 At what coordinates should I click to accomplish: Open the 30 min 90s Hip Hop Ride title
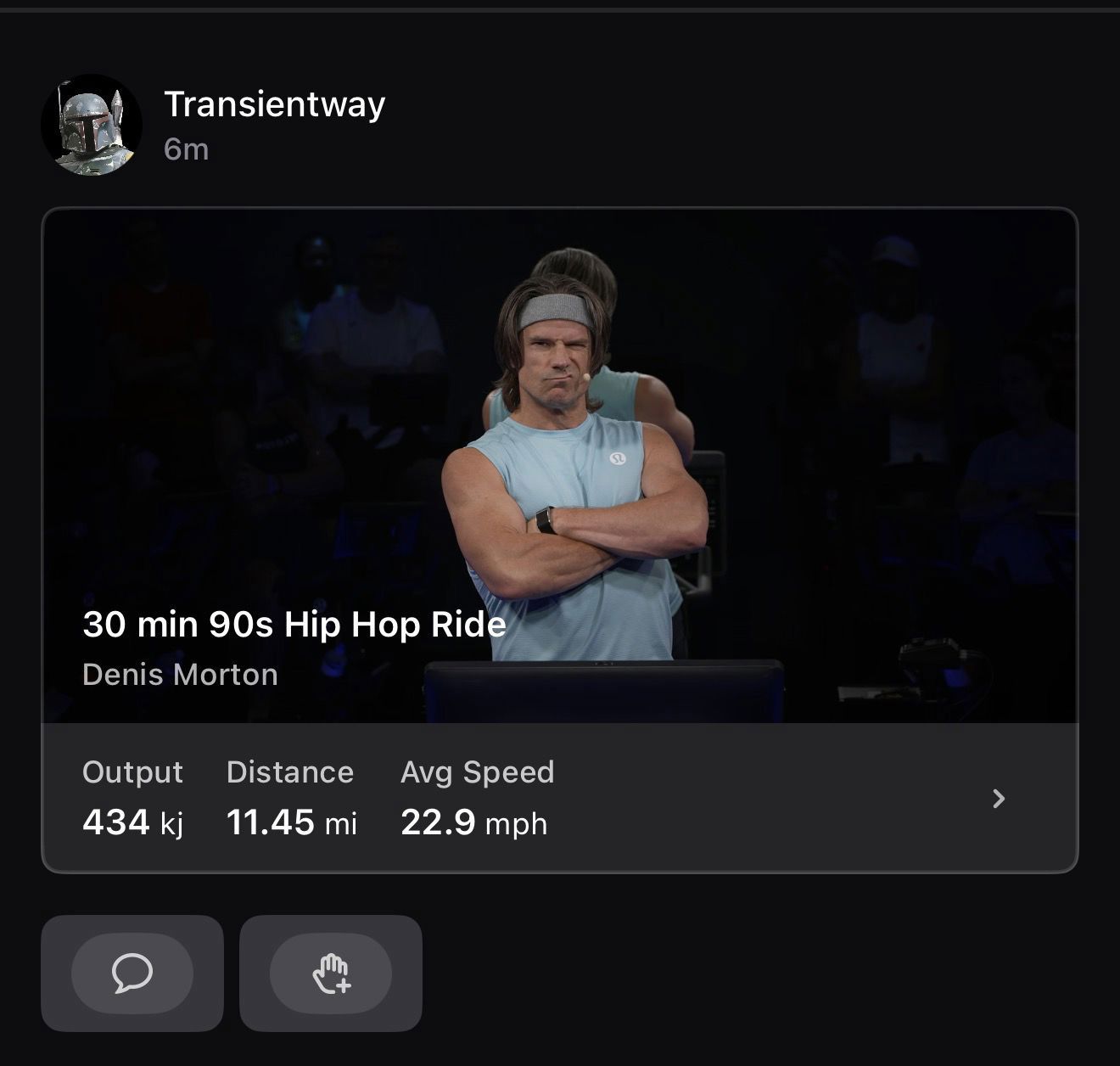tap(294, 625)
